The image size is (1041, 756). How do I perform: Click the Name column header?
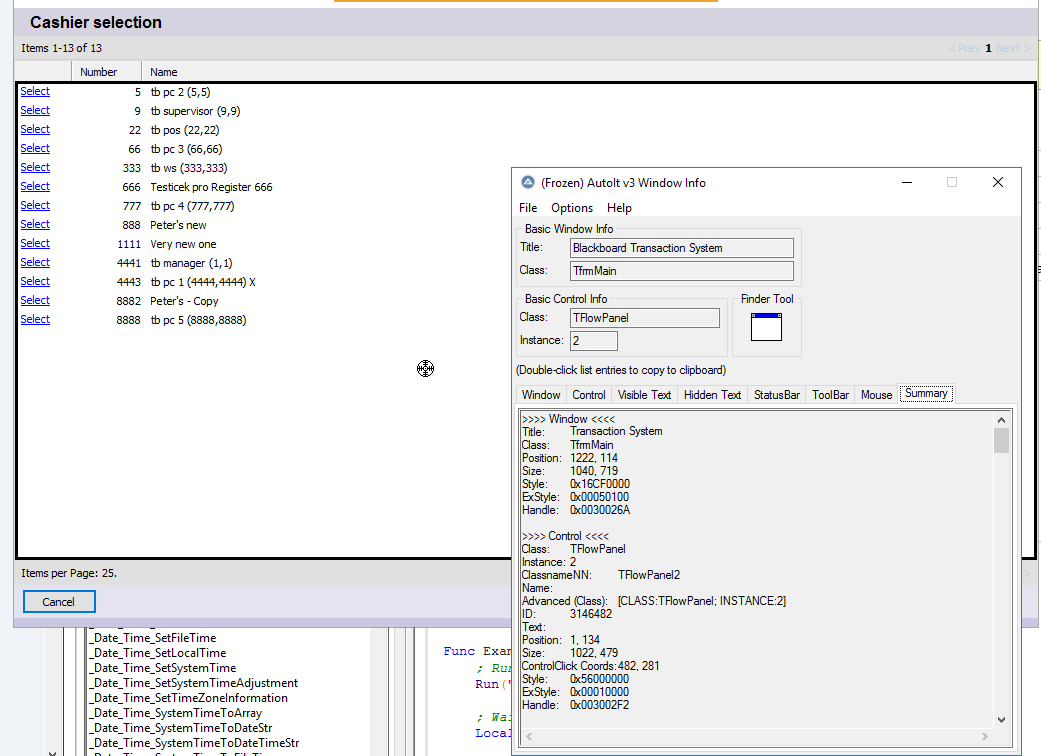[x=163, y=72]
